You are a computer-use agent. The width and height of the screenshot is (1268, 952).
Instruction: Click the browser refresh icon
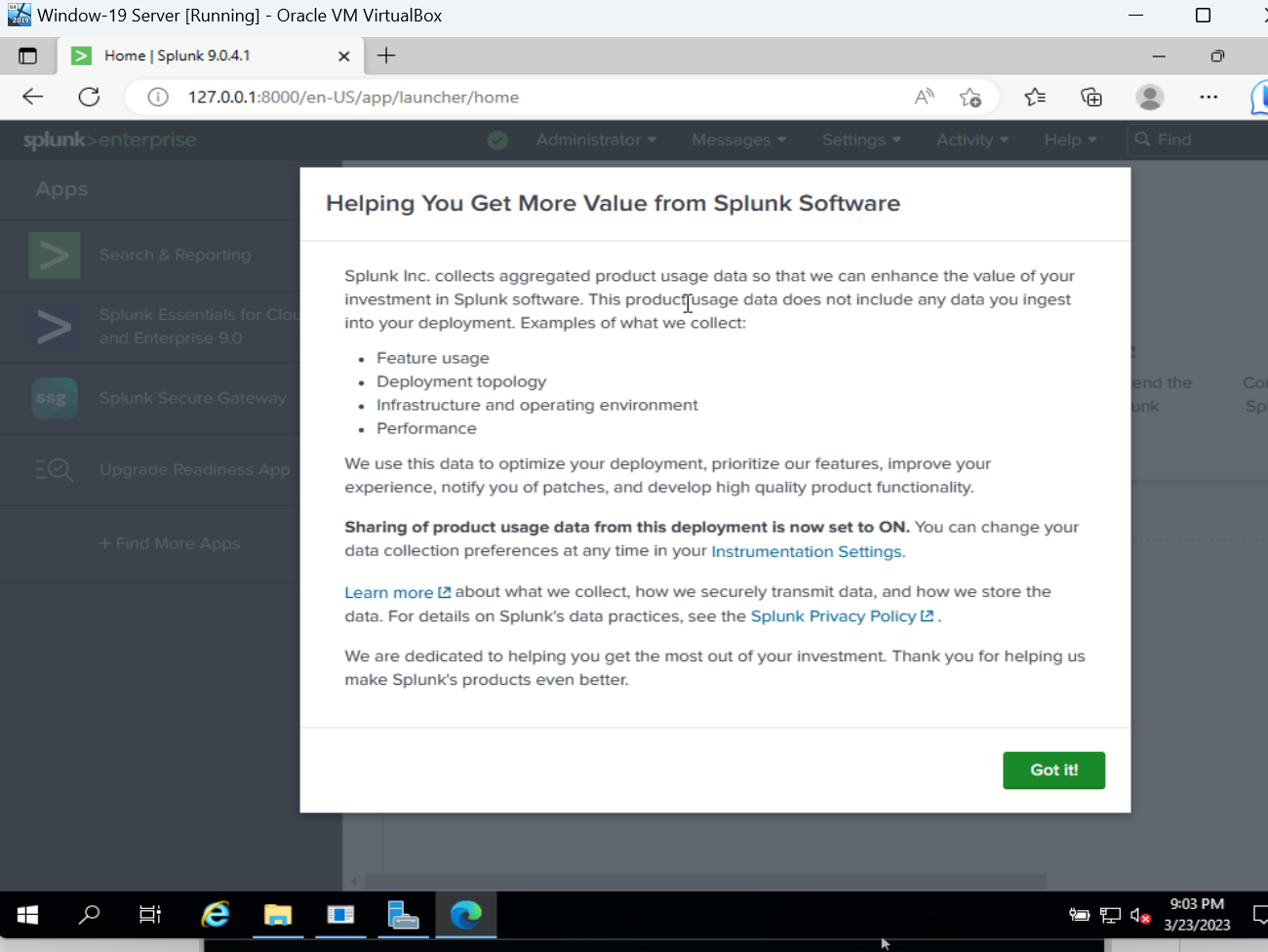point(89,97)
